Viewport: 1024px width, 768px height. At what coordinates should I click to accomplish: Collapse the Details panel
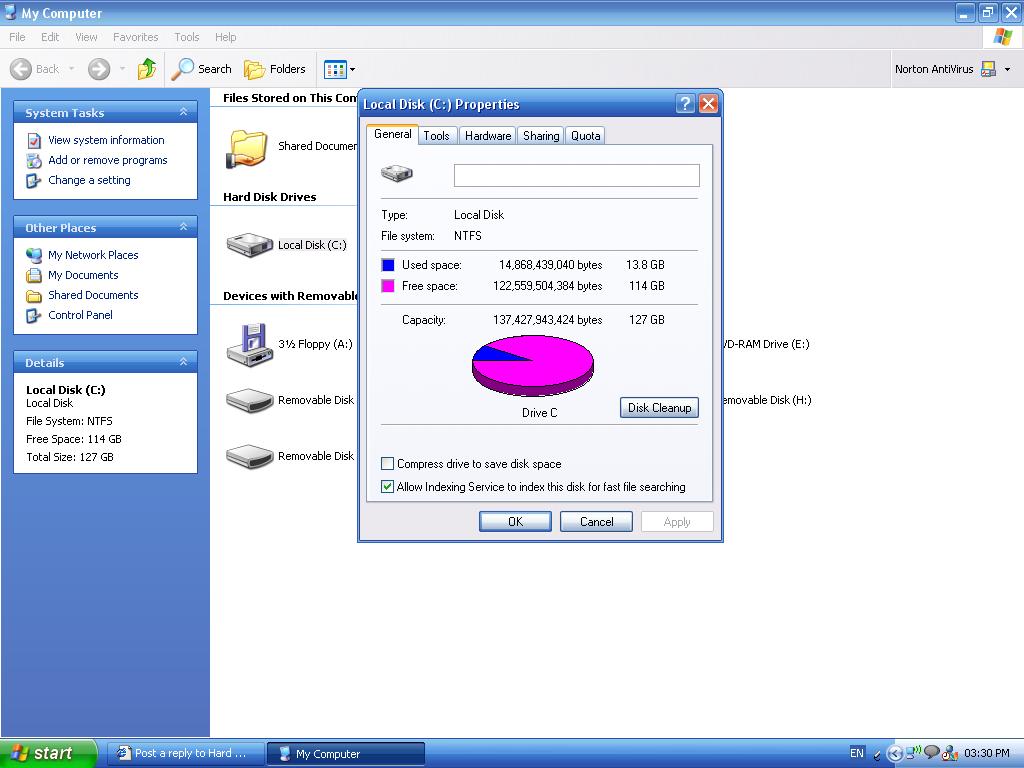pos(183,363)
